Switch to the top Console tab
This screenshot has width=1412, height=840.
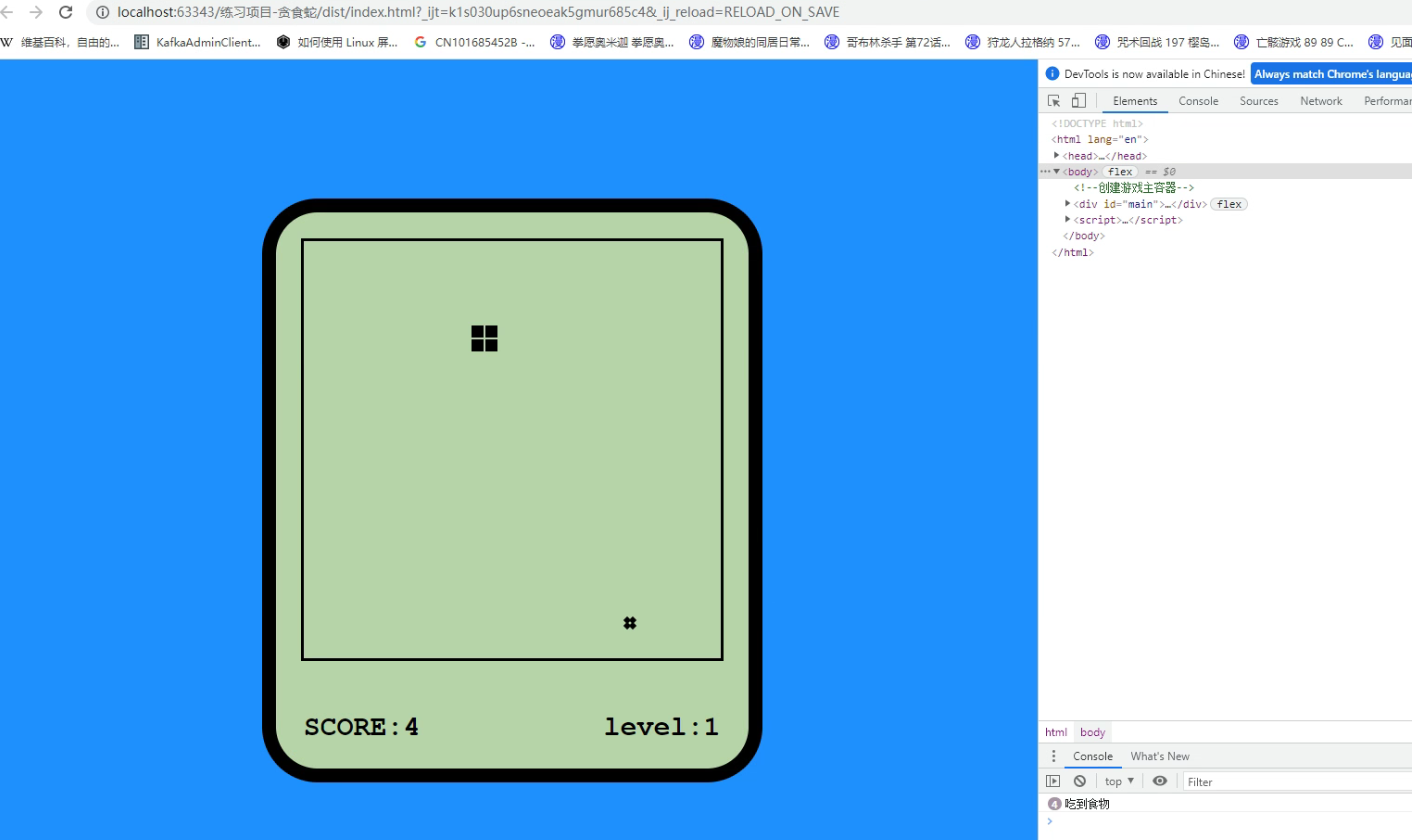(1198, 101)
